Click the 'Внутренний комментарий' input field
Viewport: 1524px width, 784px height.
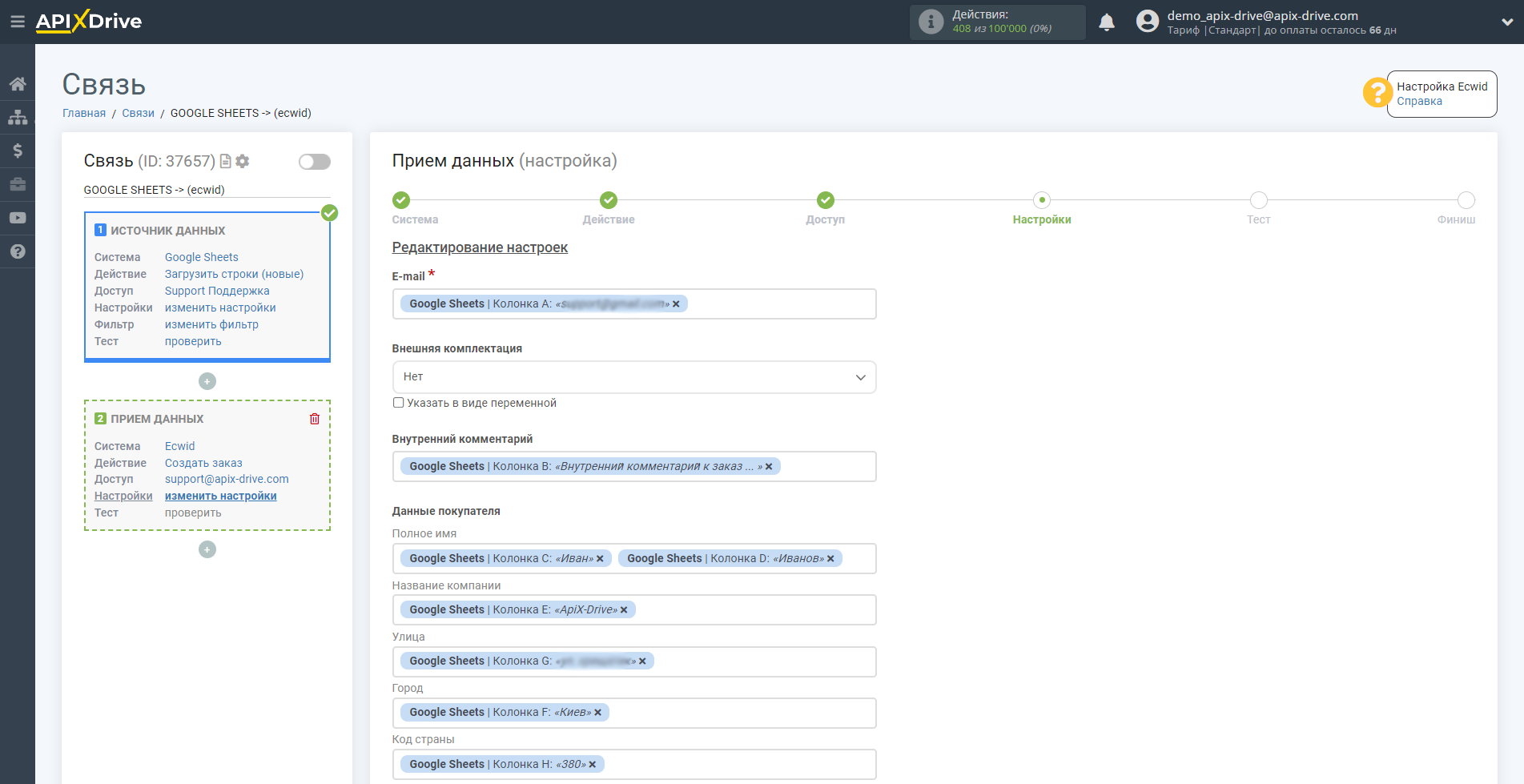coord(634,467)
